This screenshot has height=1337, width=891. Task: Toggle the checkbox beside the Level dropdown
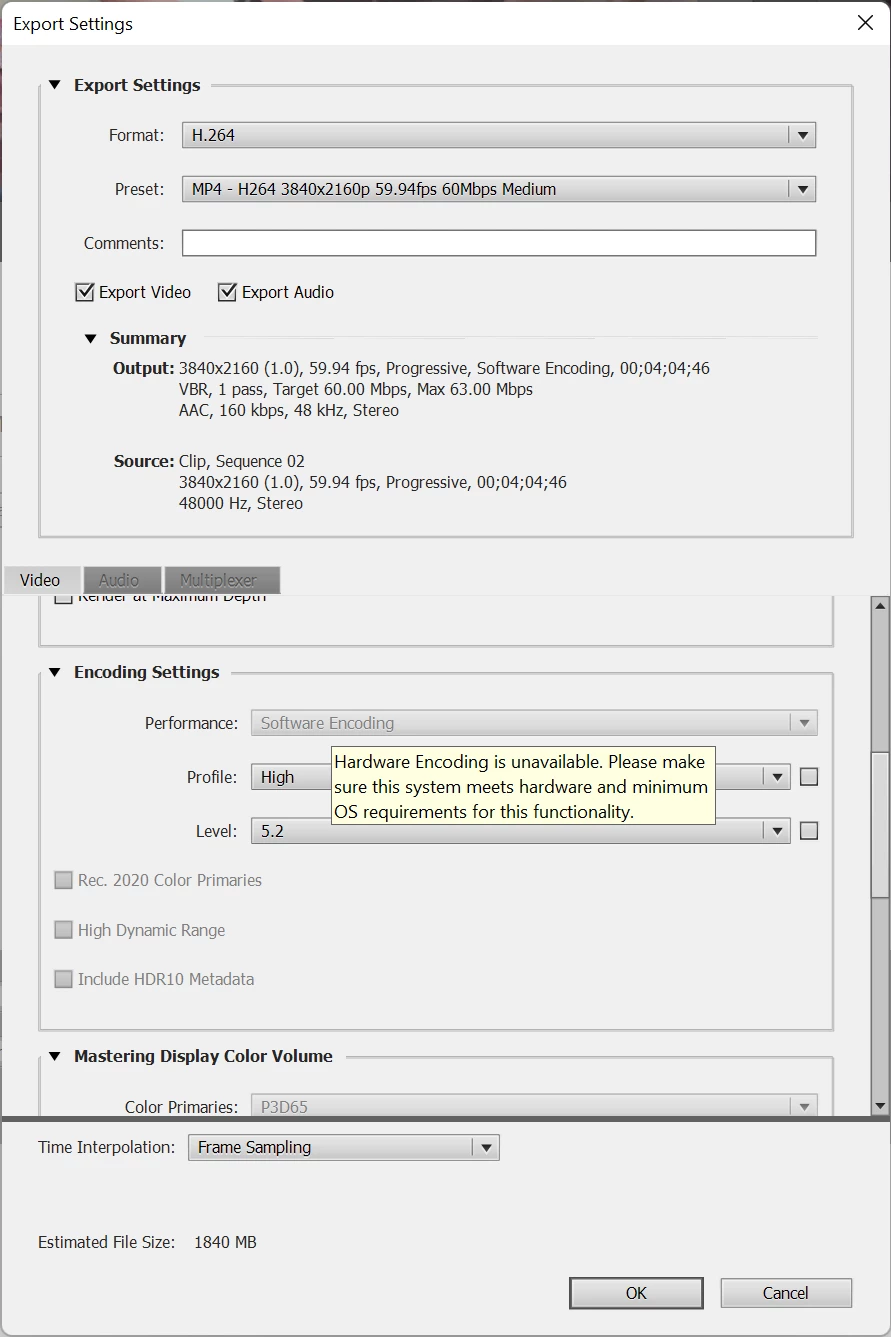pos(809,830)
